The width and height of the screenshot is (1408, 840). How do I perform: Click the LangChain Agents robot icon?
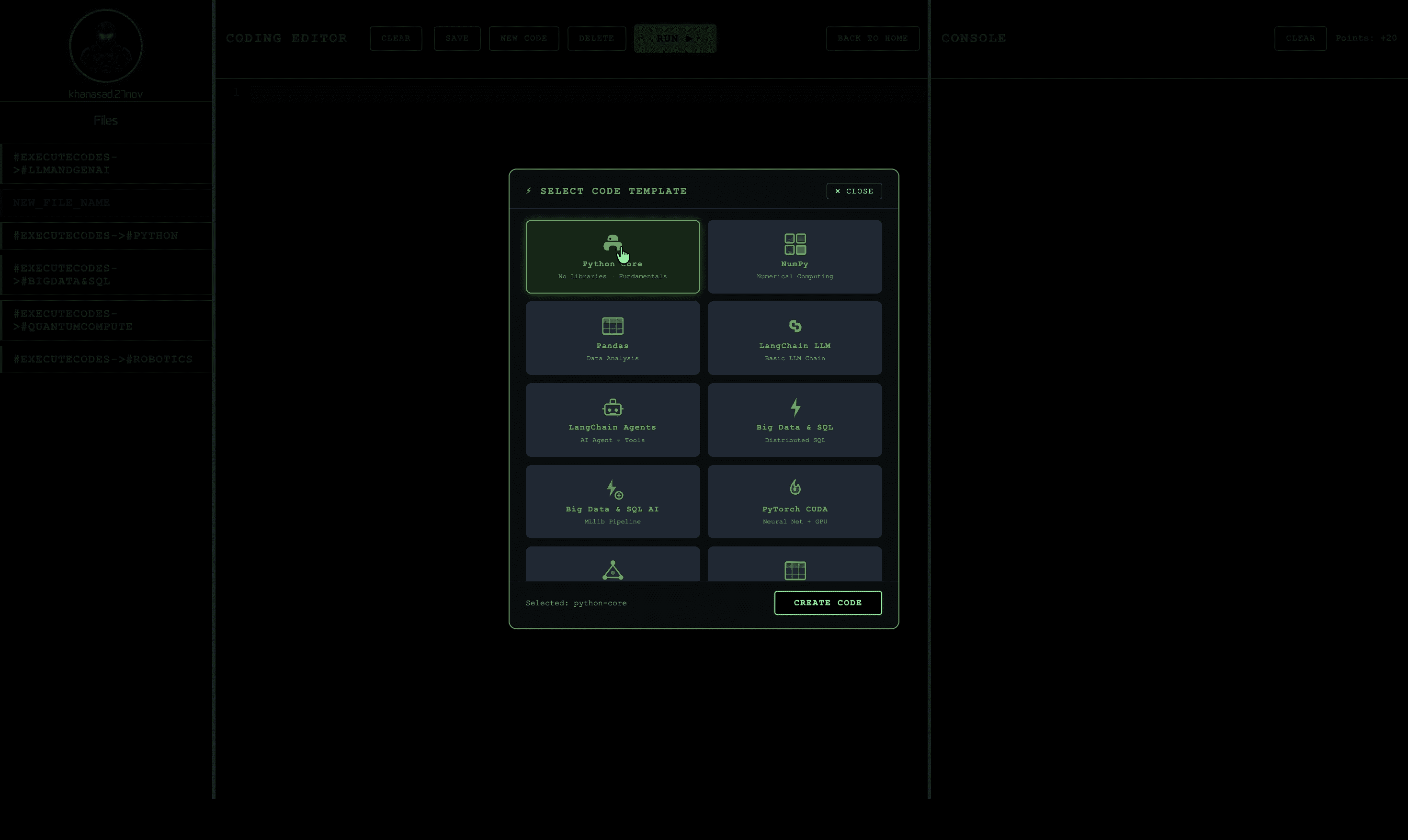[613, 407]
